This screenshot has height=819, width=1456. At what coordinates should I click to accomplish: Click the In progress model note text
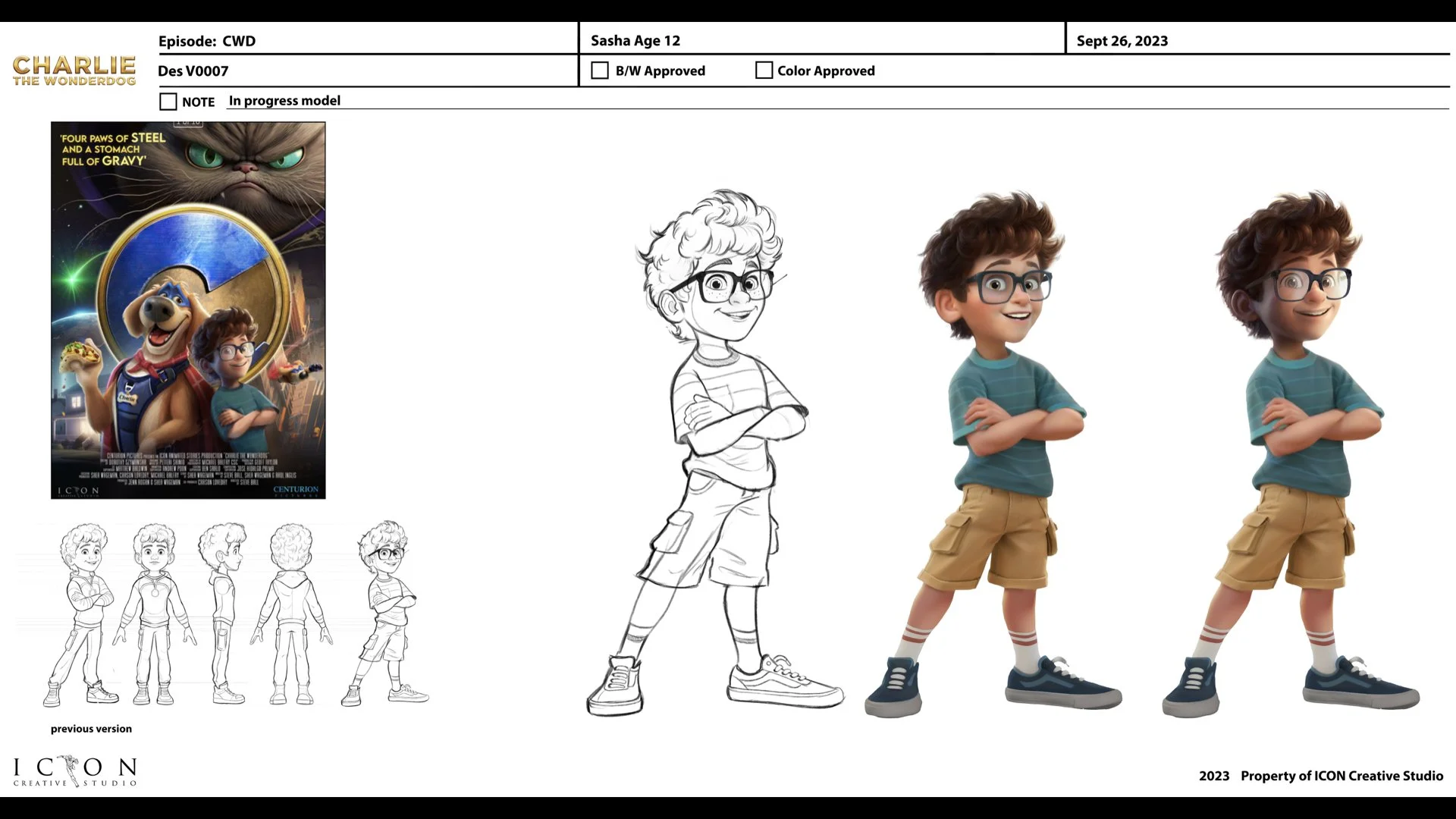284,101
